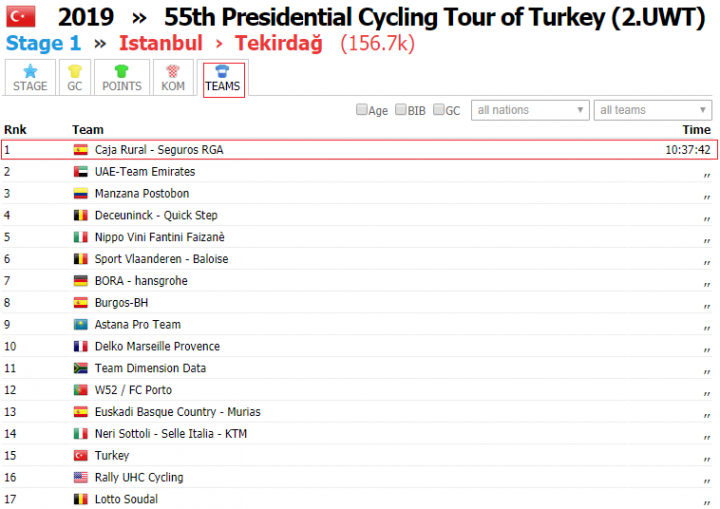Click South African flag beside Dimension Data

click(x=81, y=368)
